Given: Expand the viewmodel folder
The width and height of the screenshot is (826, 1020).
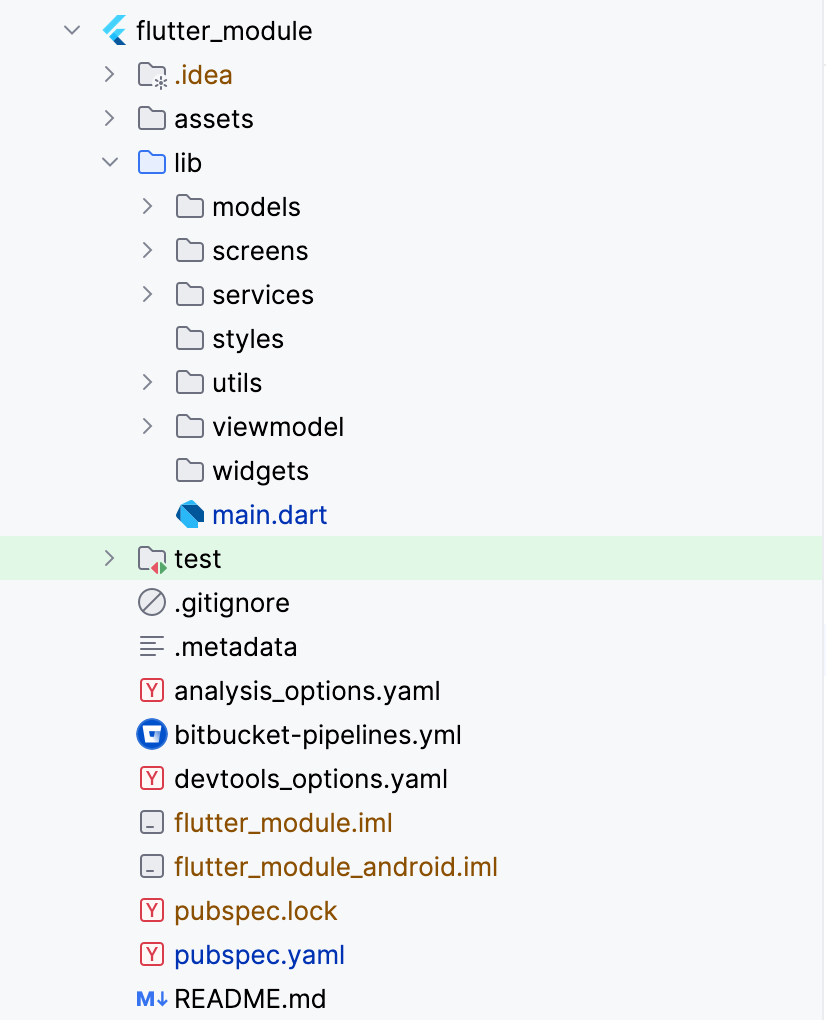Looking at the screenshot, I should [148, 426].
